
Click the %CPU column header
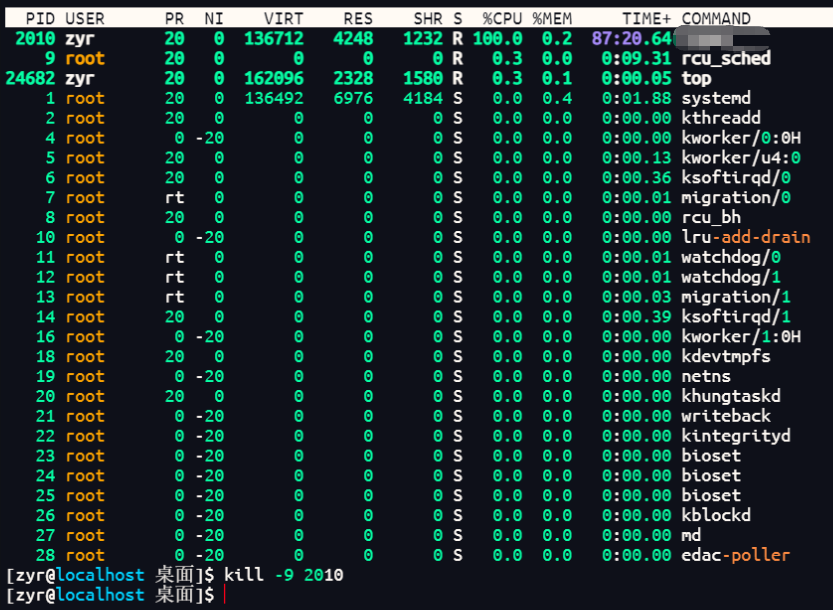tap(502, 18)
